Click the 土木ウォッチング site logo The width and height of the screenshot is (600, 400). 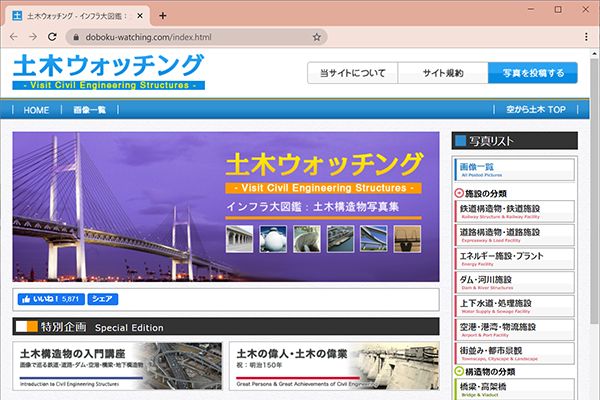108,70
